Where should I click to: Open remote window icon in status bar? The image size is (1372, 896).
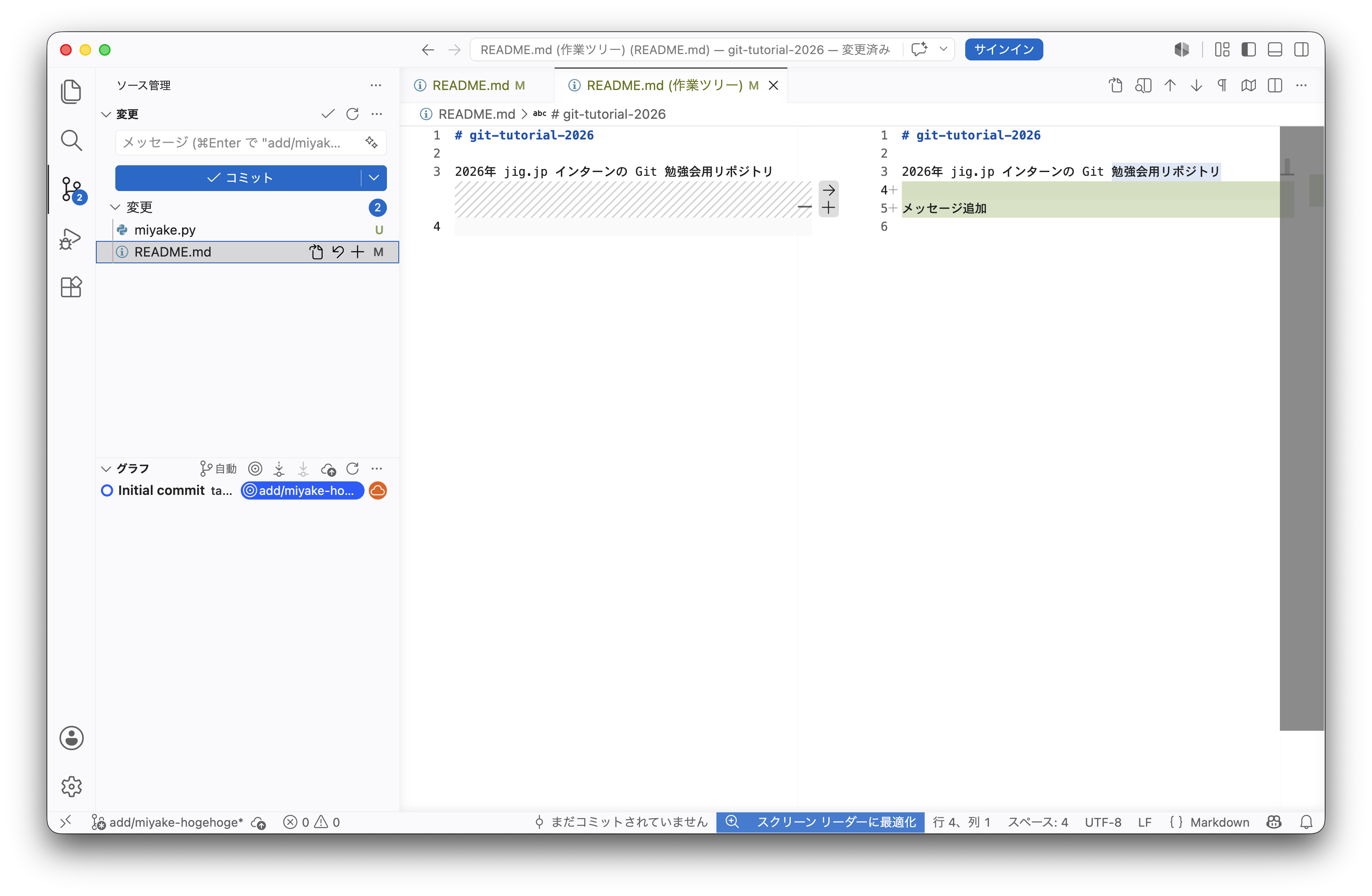(x=66, y=822)
